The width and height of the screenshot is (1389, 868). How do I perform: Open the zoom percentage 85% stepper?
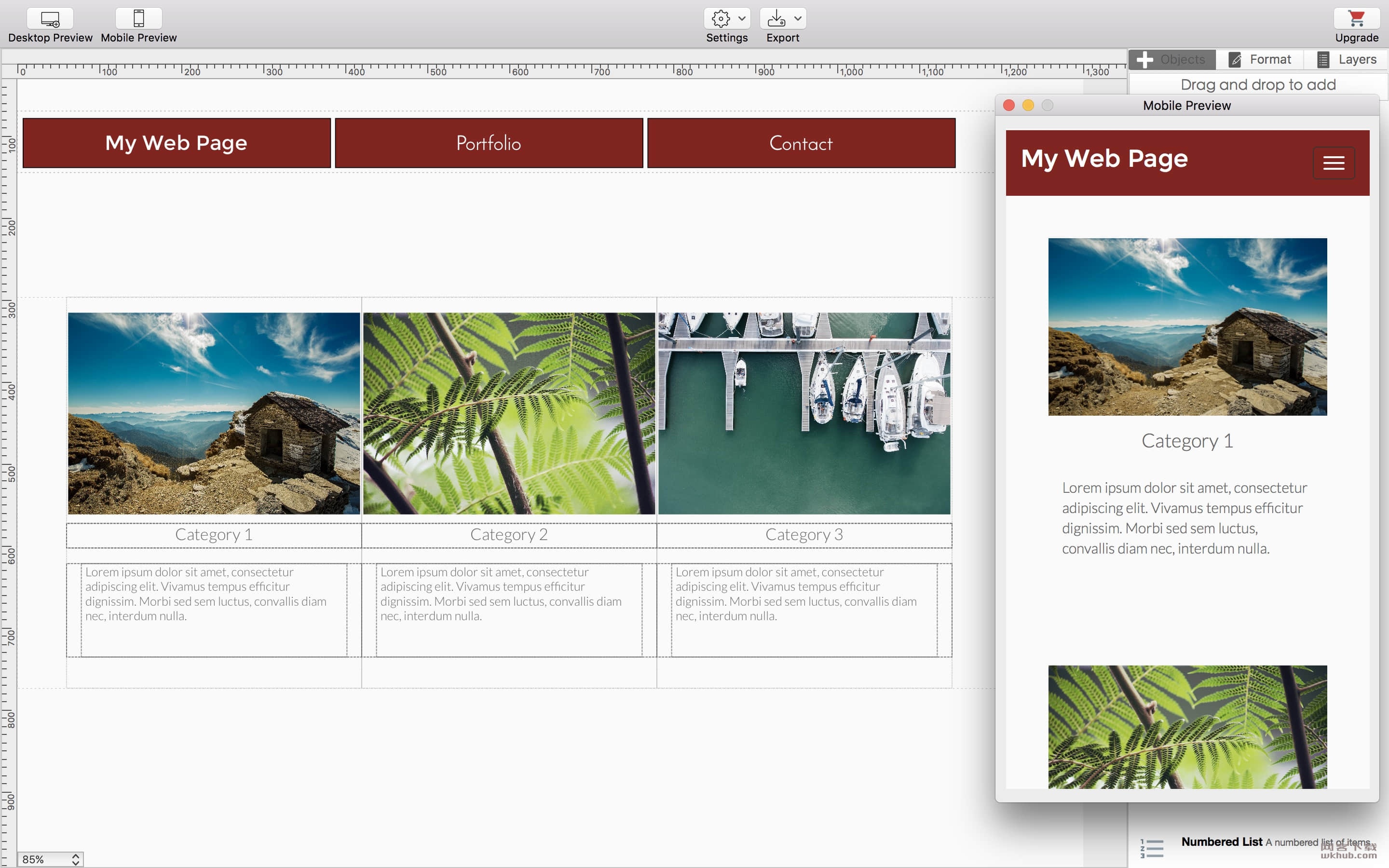75,859
